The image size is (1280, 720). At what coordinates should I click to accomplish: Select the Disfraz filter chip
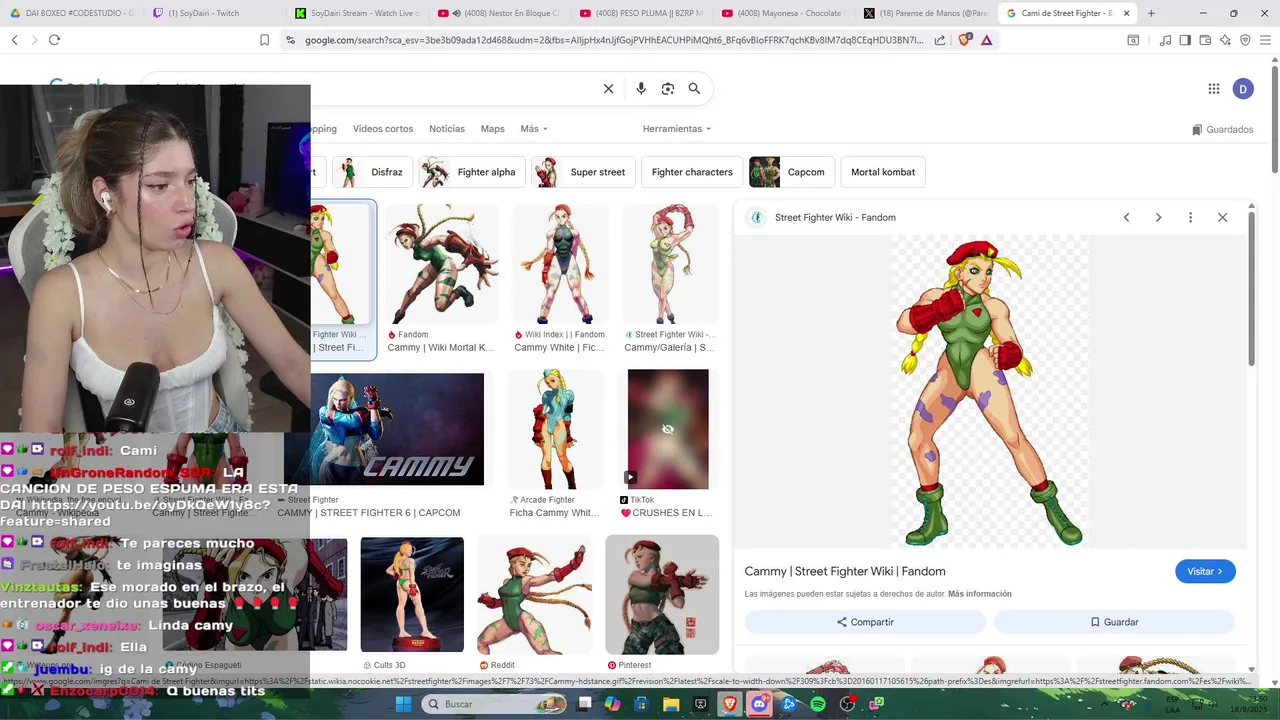click(373, 172)
